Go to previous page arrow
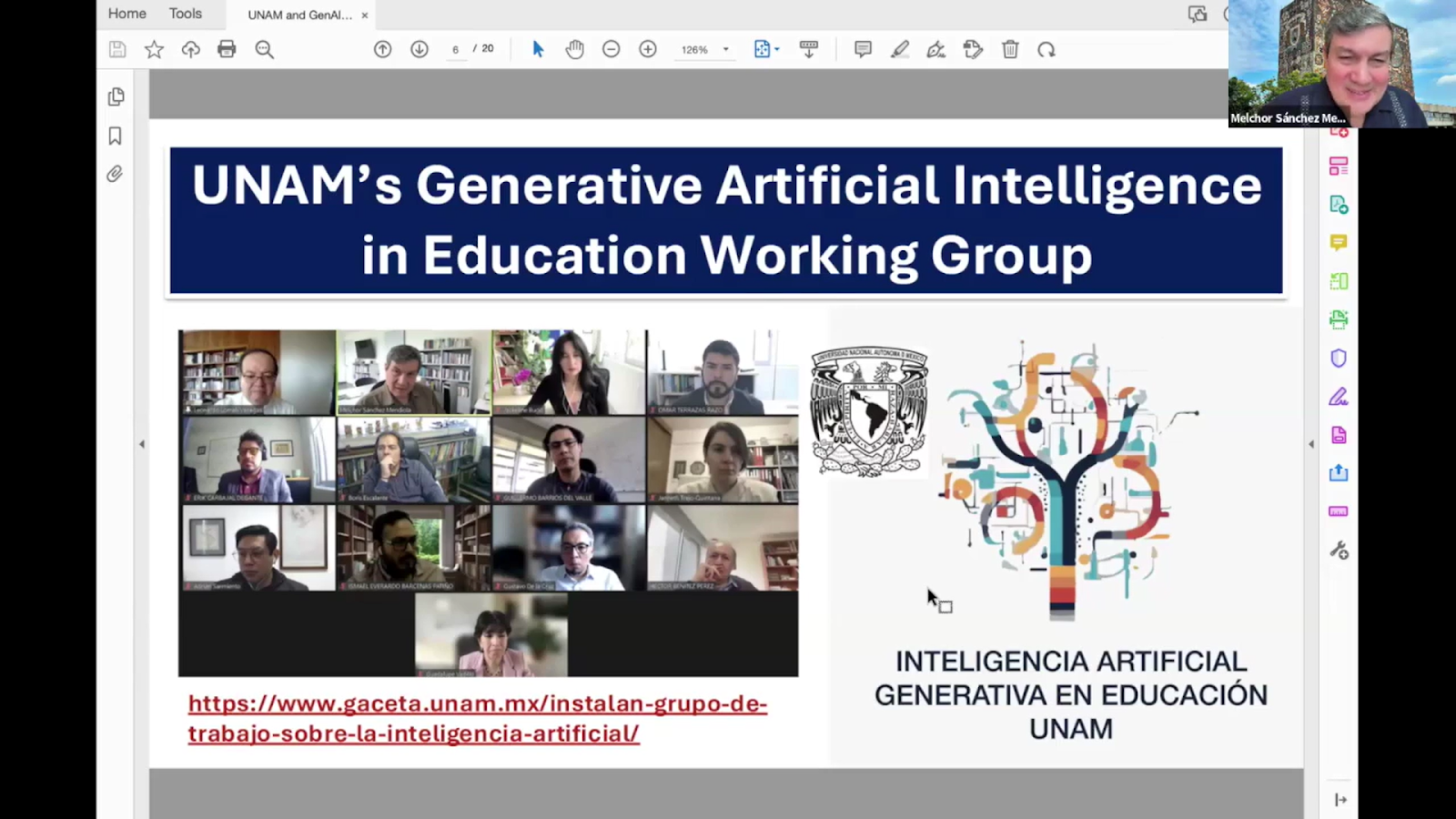The image size is (1456, 819). [x=383, y=49]
